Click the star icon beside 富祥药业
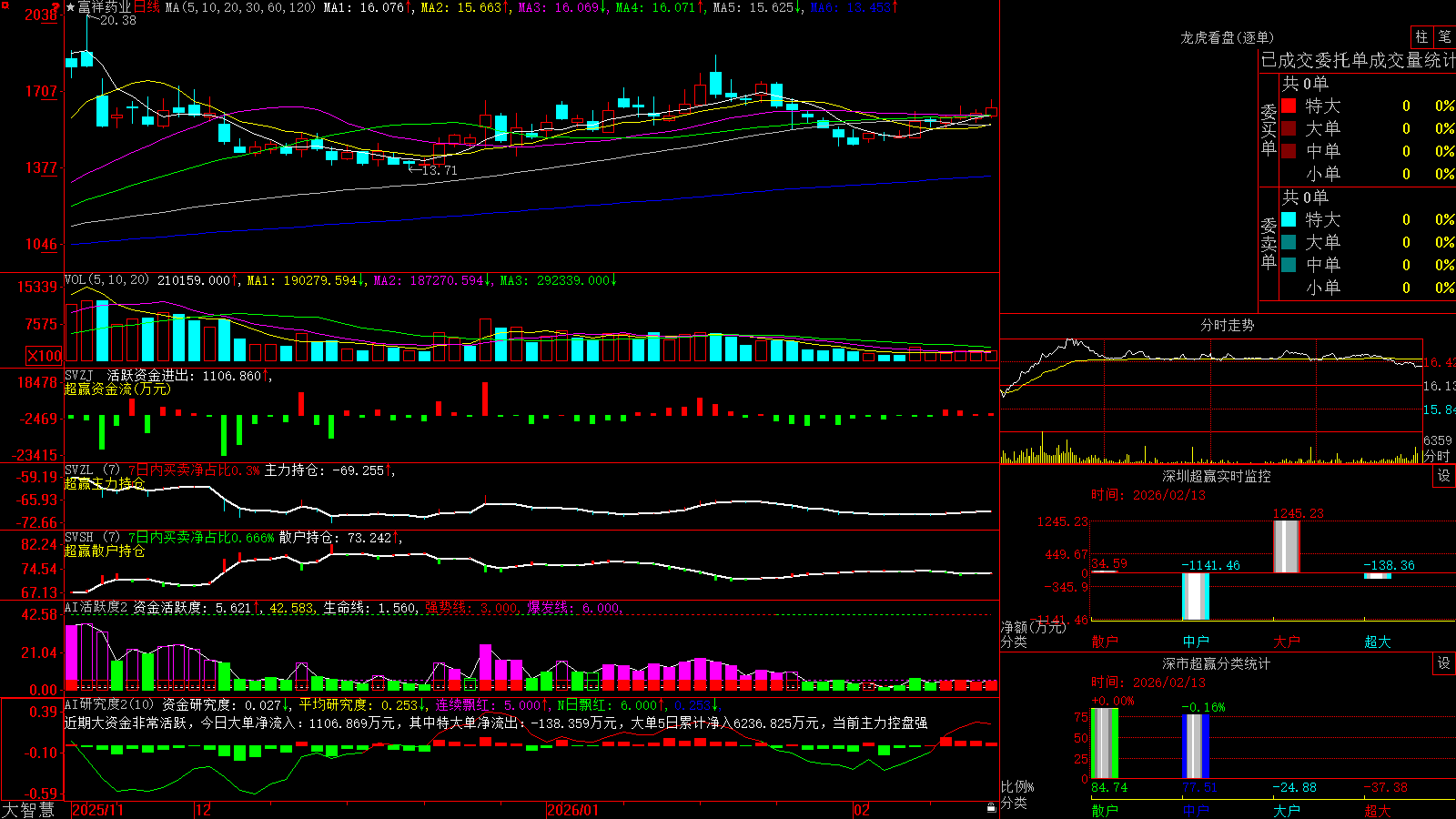Image resolution: width=1456 pixels, height=819 pixels. (x=71, y=7)
